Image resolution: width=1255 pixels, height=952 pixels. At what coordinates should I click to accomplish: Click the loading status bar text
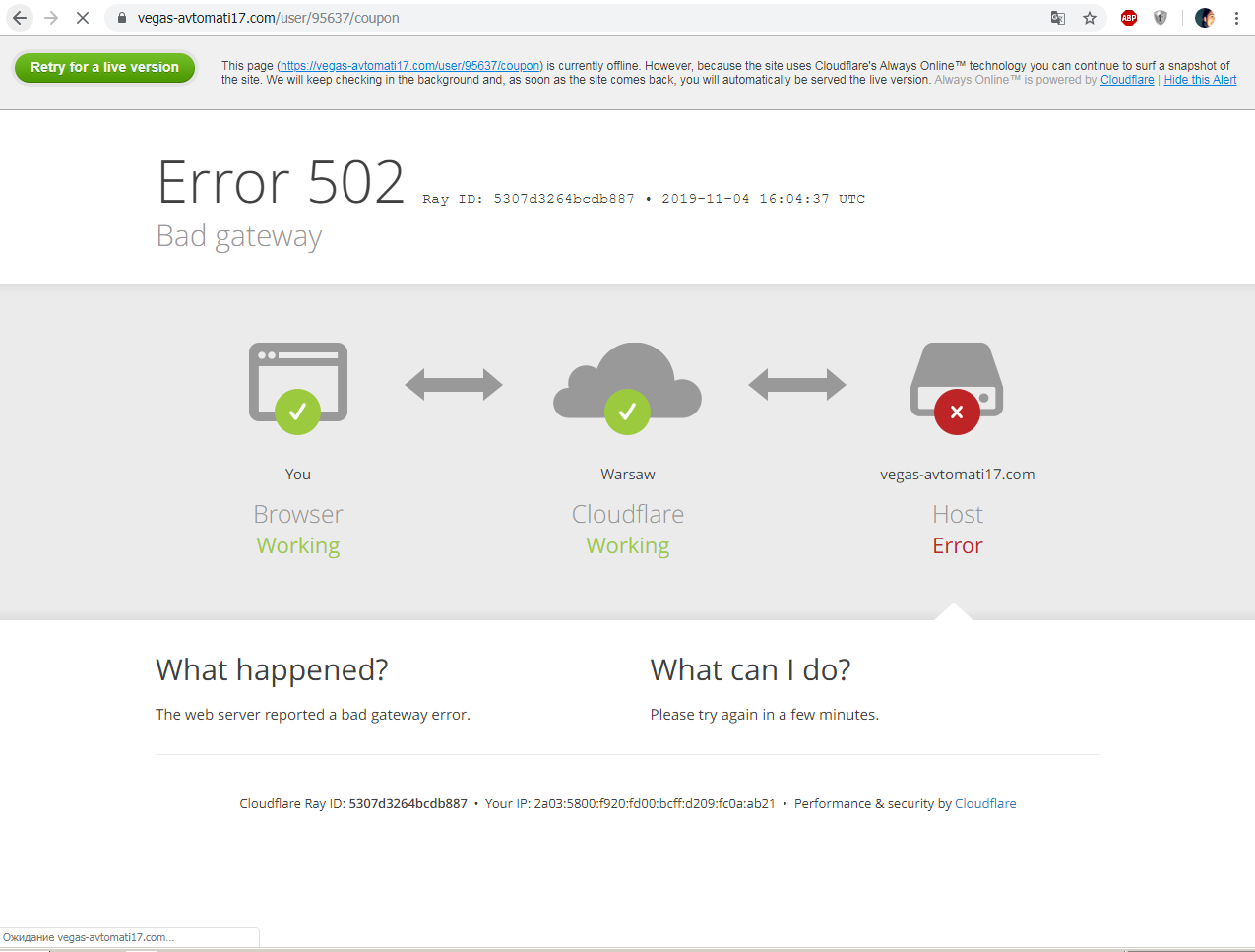click(x=89, y=937)
